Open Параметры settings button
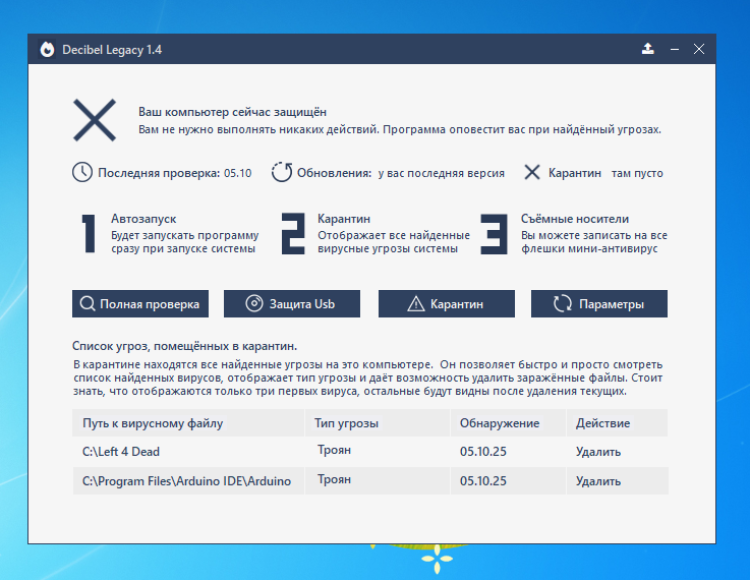 coord(598,304)
